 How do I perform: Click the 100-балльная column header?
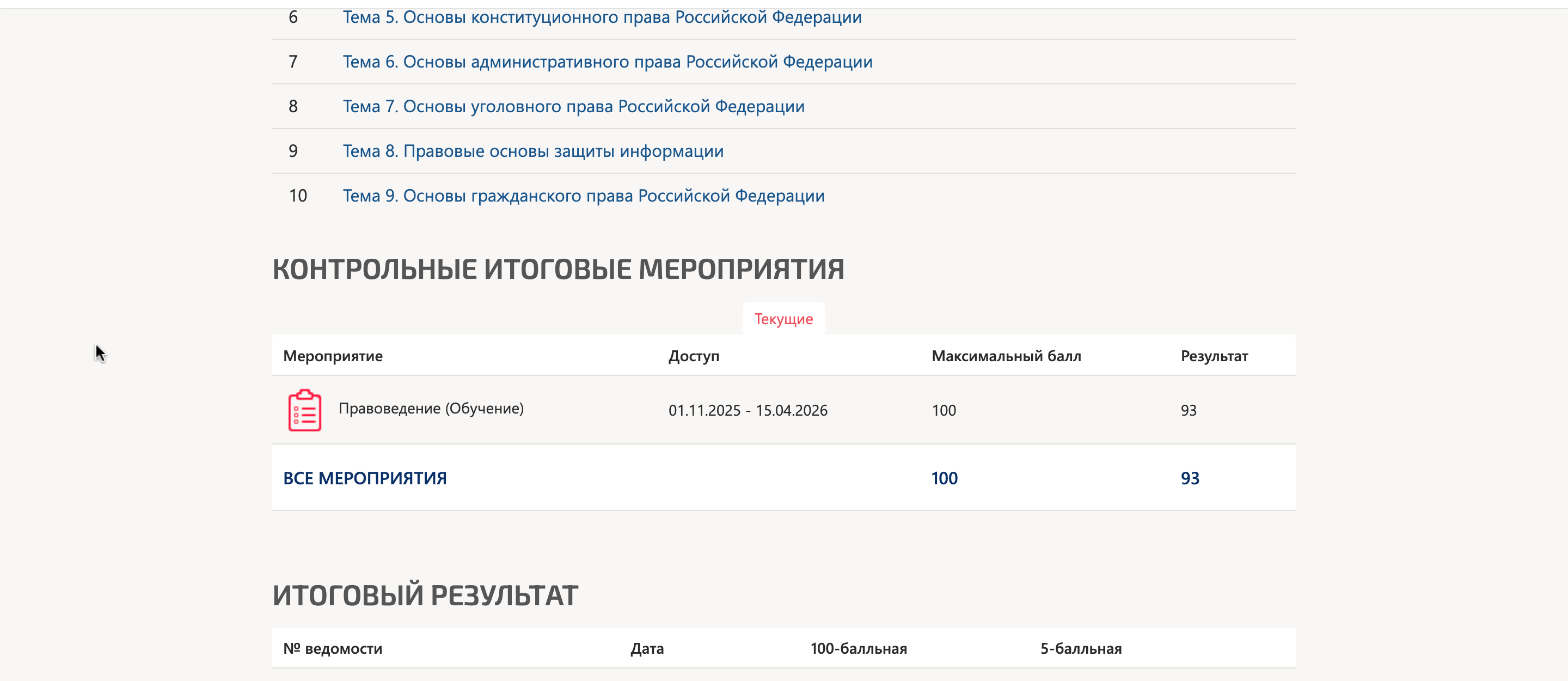[858, 648]
